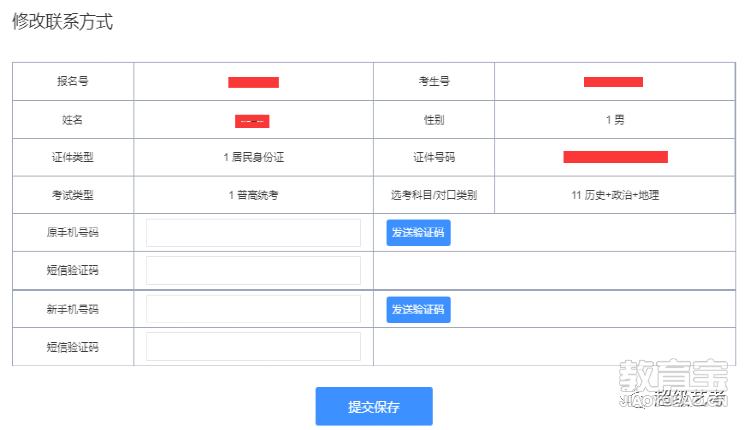
Task: Send verification code to original phone number
Action: pyautogui.click(x=418, y=233)
